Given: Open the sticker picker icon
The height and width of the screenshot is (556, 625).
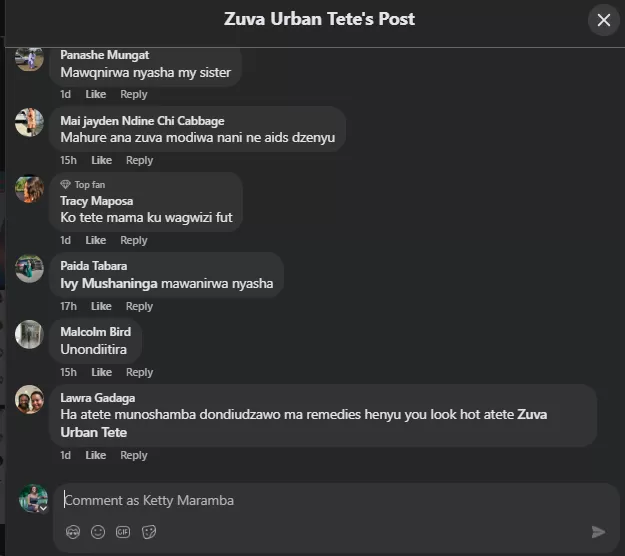Looking at the screenshot, I should pos(149,532).
